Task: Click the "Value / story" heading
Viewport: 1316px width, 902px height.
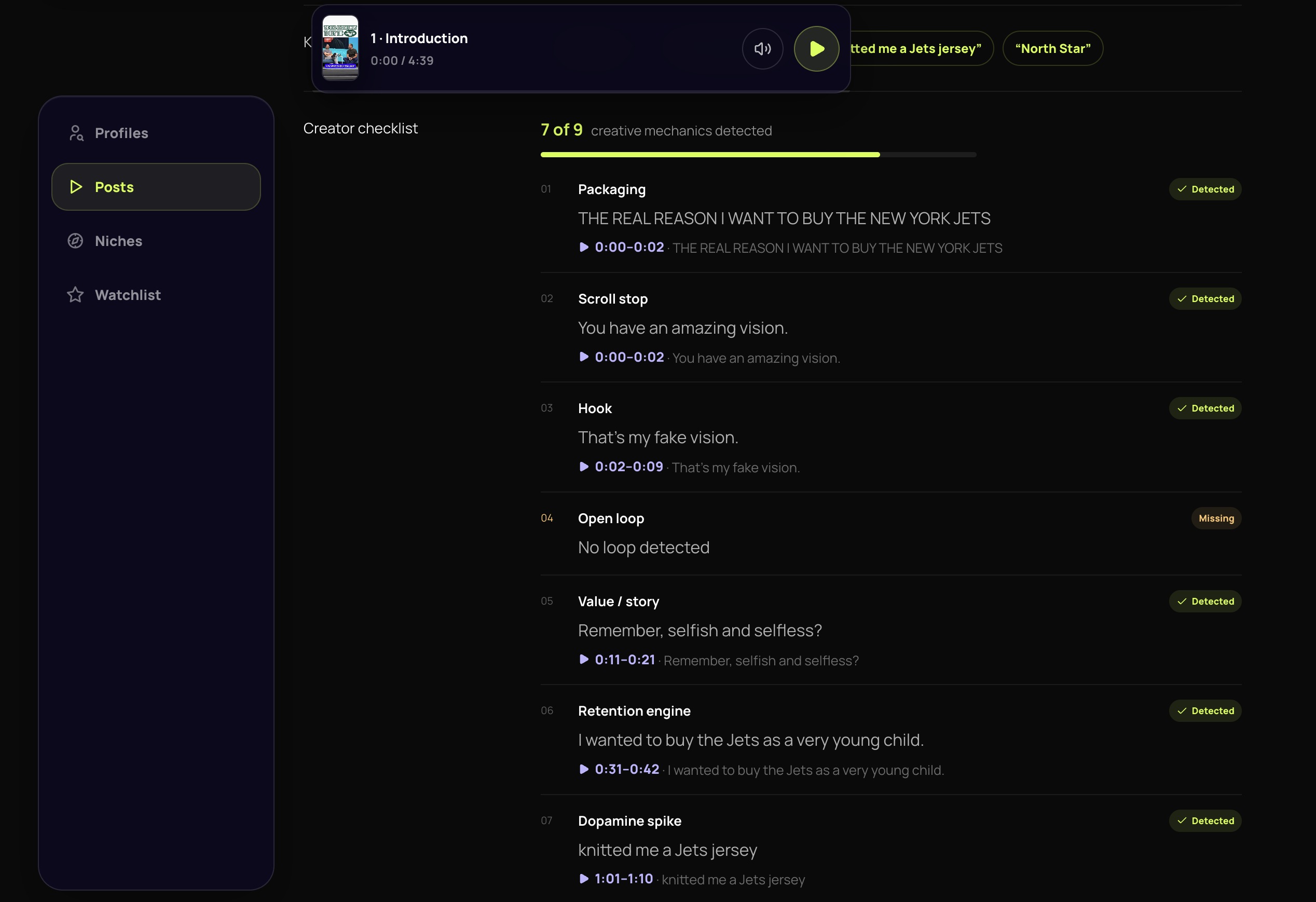Action: (x=619, y=602)
